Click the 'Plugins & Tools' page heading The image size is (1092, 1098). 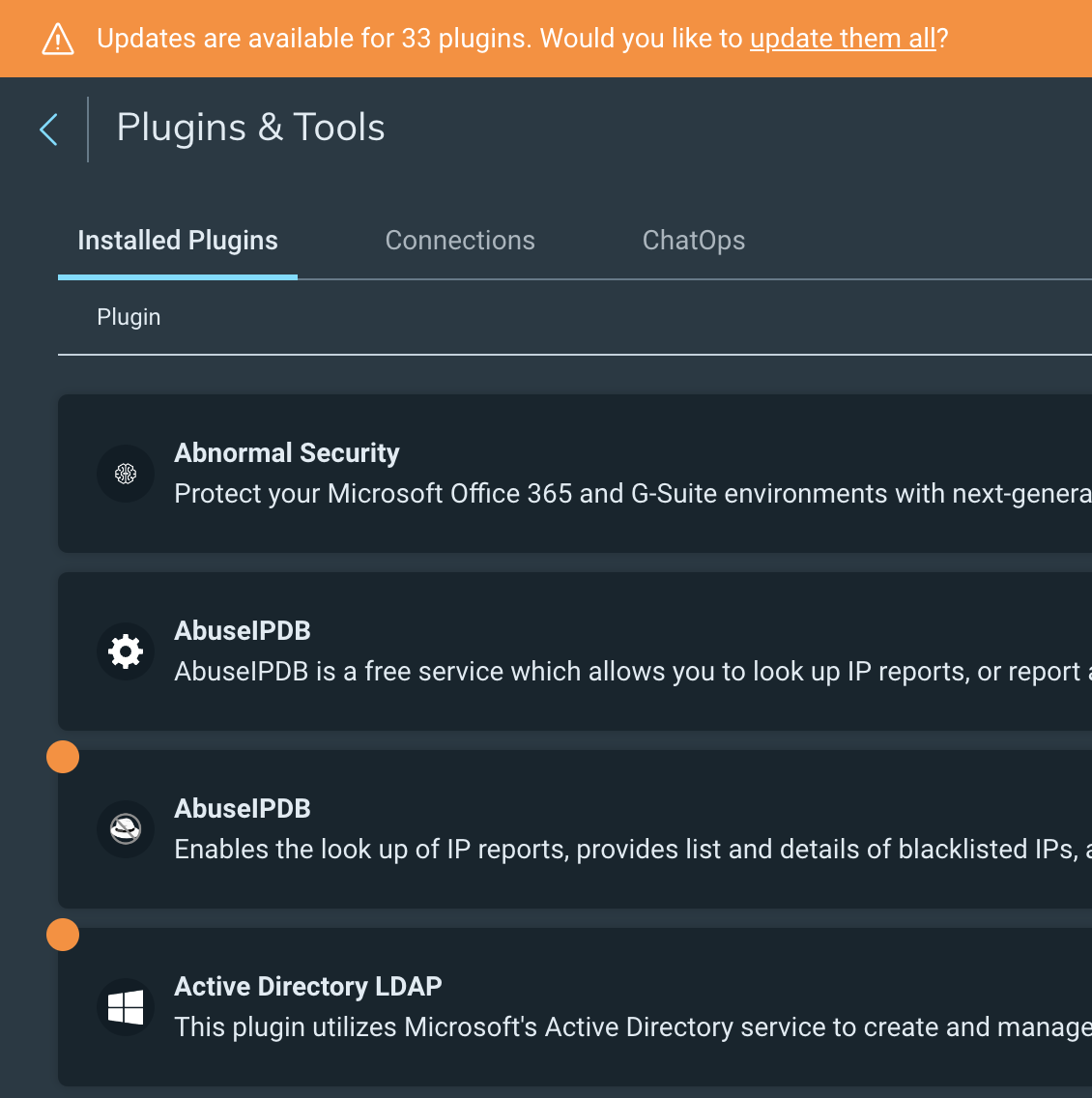tap(250, 128)
